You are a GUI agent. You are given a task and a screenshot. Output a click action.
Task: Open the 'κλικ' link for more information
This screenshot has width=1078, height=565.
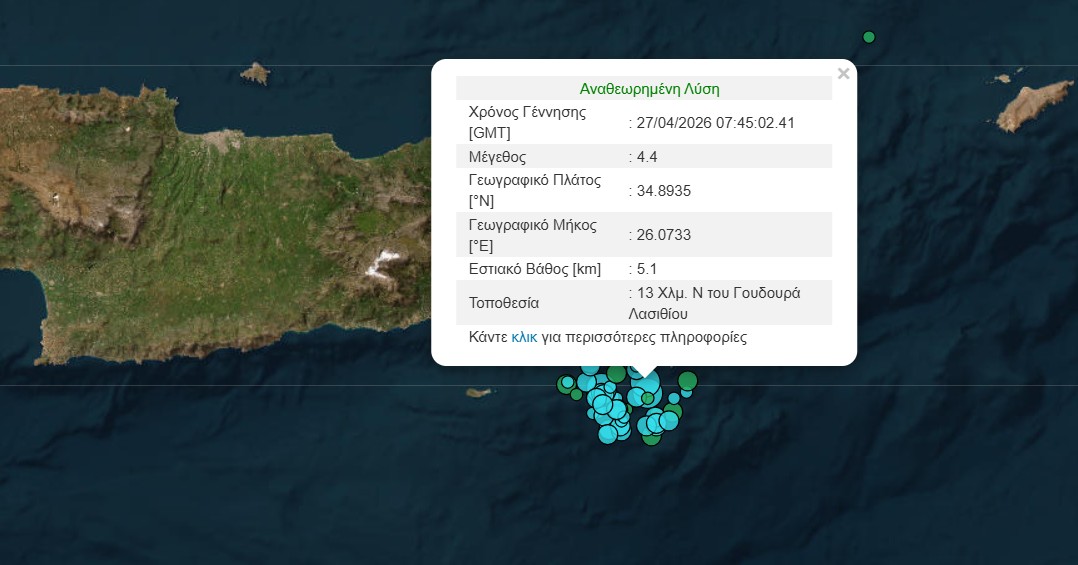click(x=524, y=338)
